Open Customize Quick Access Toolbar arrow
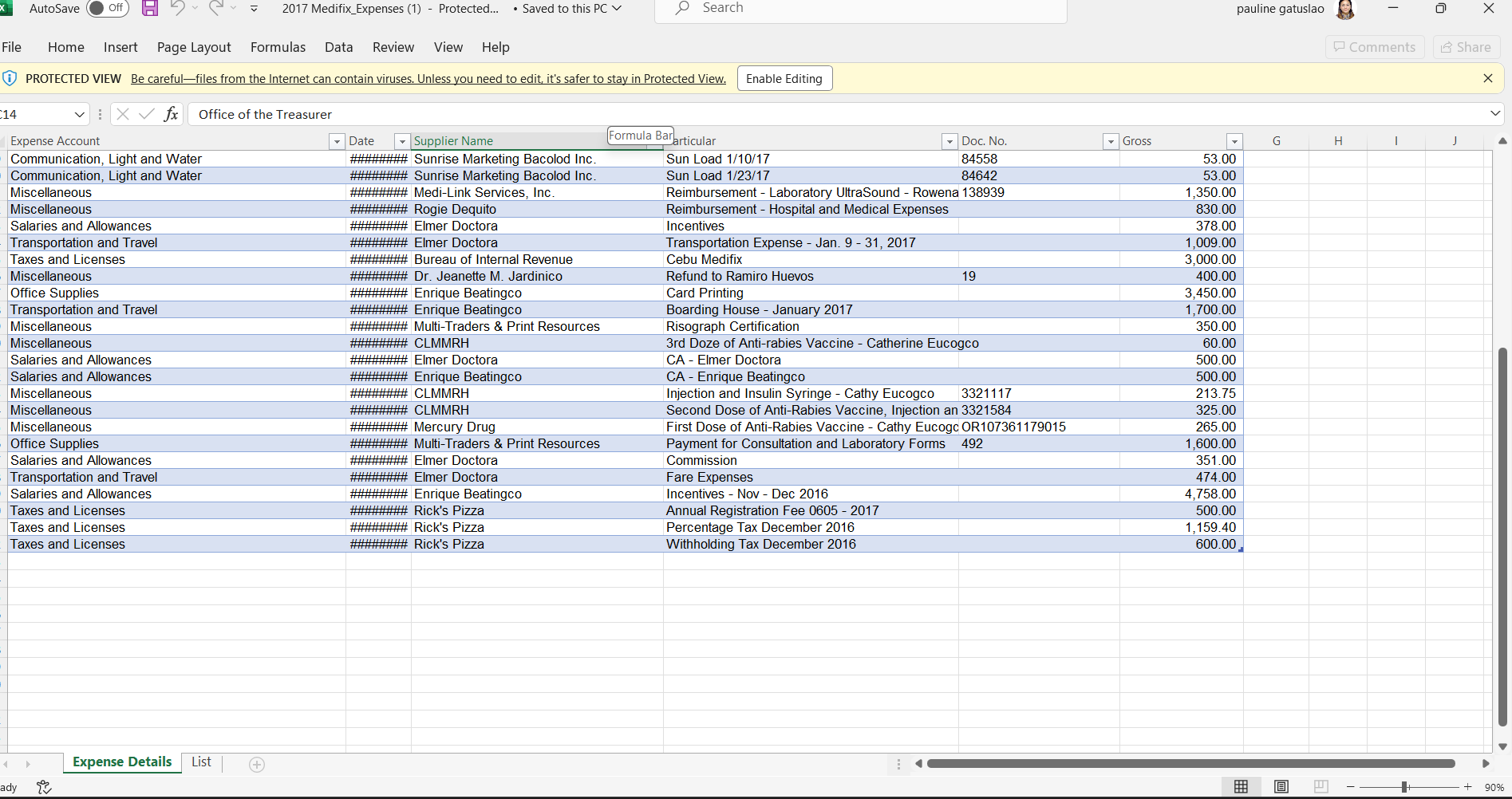Viewport: 1512px width, 799px height. [254, 9]
